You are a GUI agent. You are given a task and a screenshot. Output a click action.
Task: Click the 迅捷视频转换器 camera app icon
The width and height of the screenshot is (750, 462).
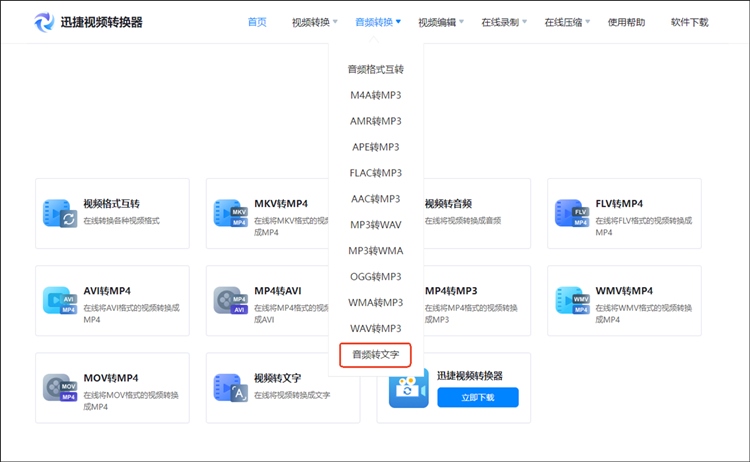click(408, 388)
